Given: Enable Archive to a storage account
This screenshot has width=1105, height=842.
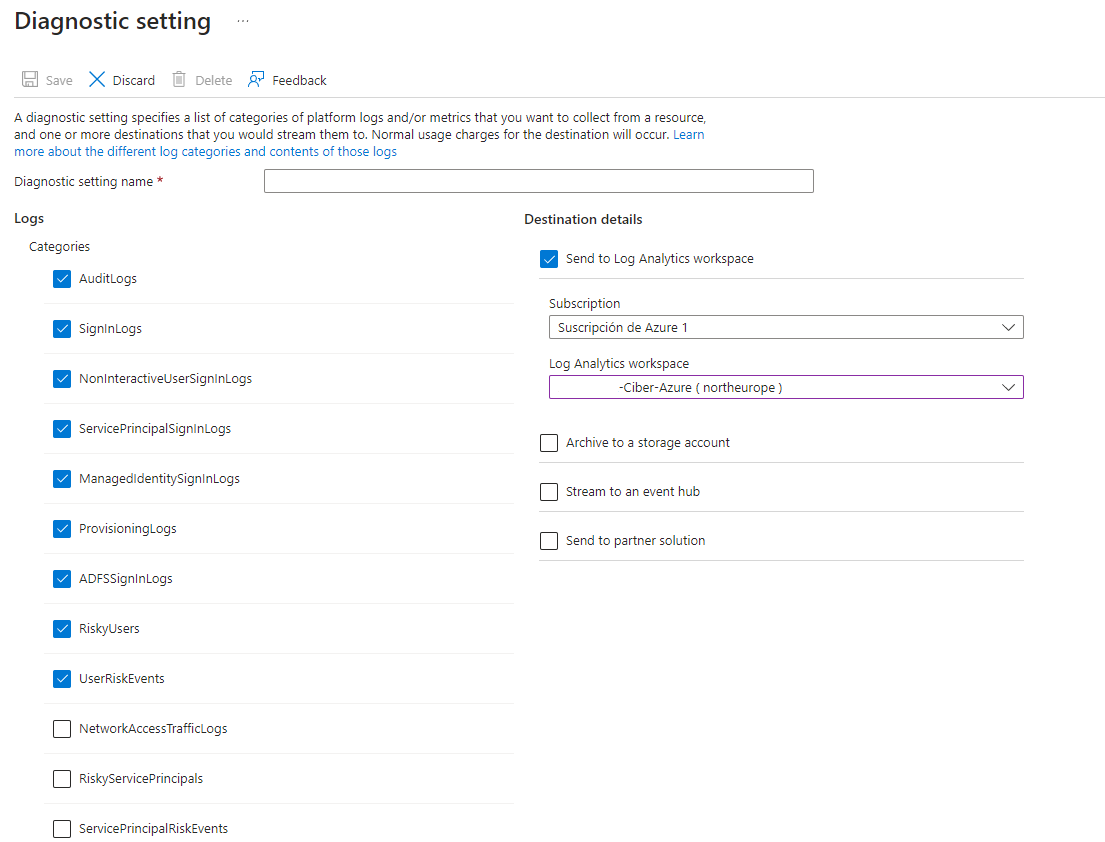Looking at the screenshot, I should [x=549, y=443].
